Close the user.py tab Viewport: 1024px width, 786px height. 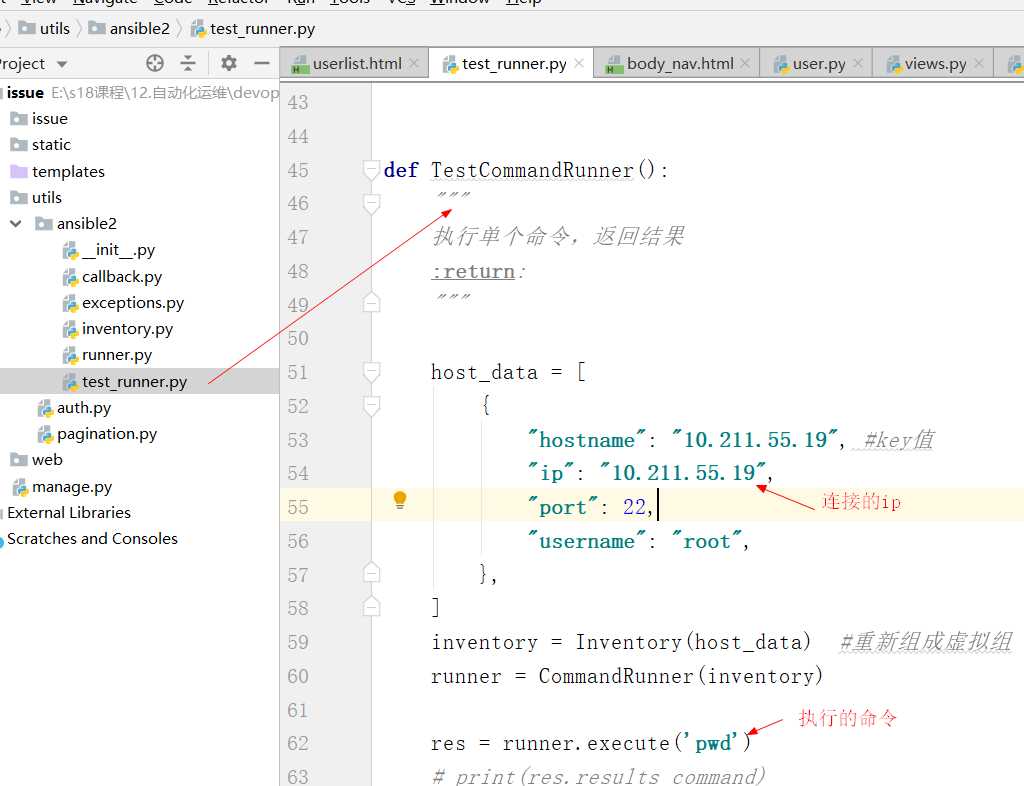coord(858,63)
